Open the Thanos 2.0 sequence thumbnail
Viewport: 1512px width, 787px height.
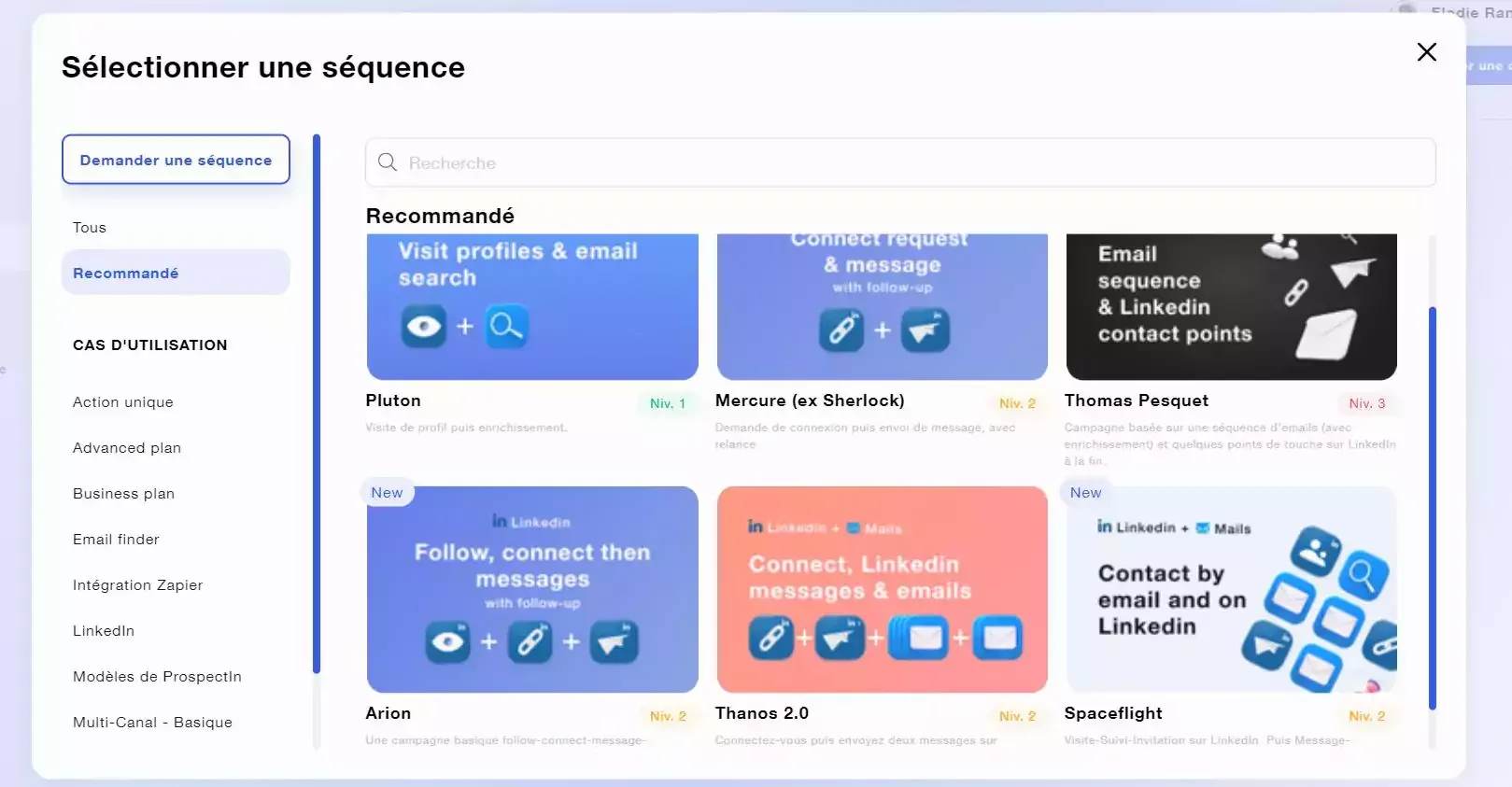pos(882,589)
